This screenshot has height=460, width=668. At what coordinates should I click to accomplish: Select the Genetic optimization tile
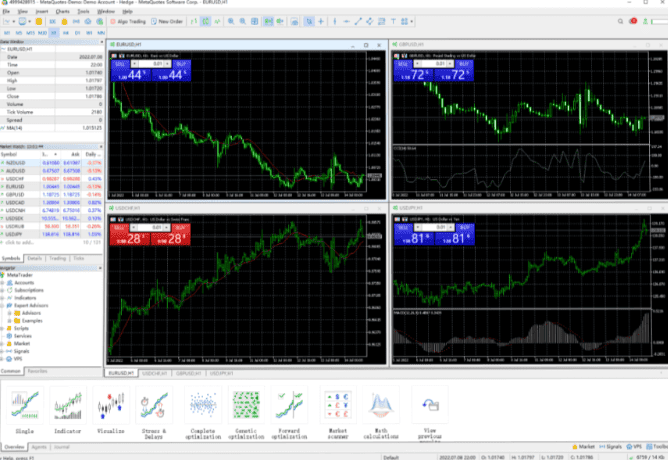click(246, 412)
